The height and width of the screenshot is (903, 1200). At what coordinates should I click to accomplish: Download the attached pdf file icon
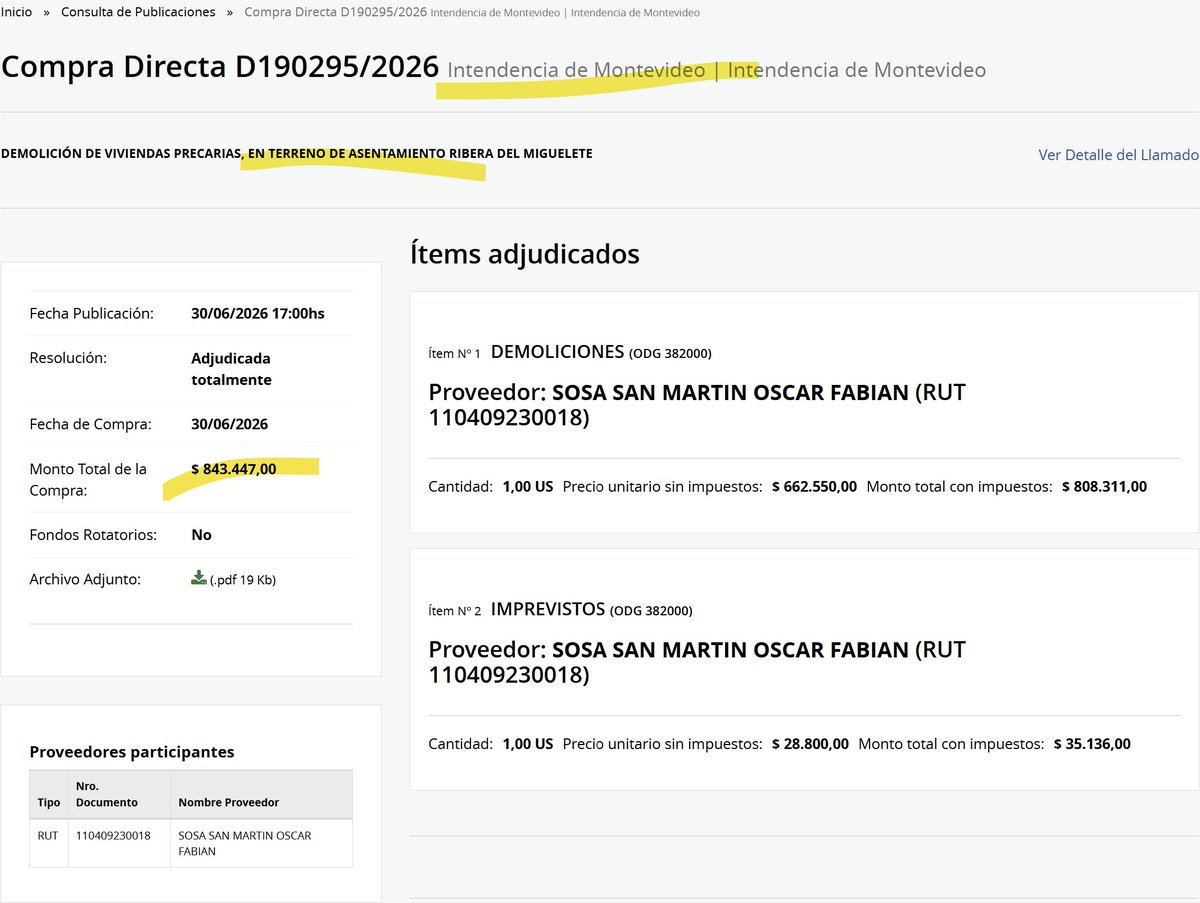[199, 578]
